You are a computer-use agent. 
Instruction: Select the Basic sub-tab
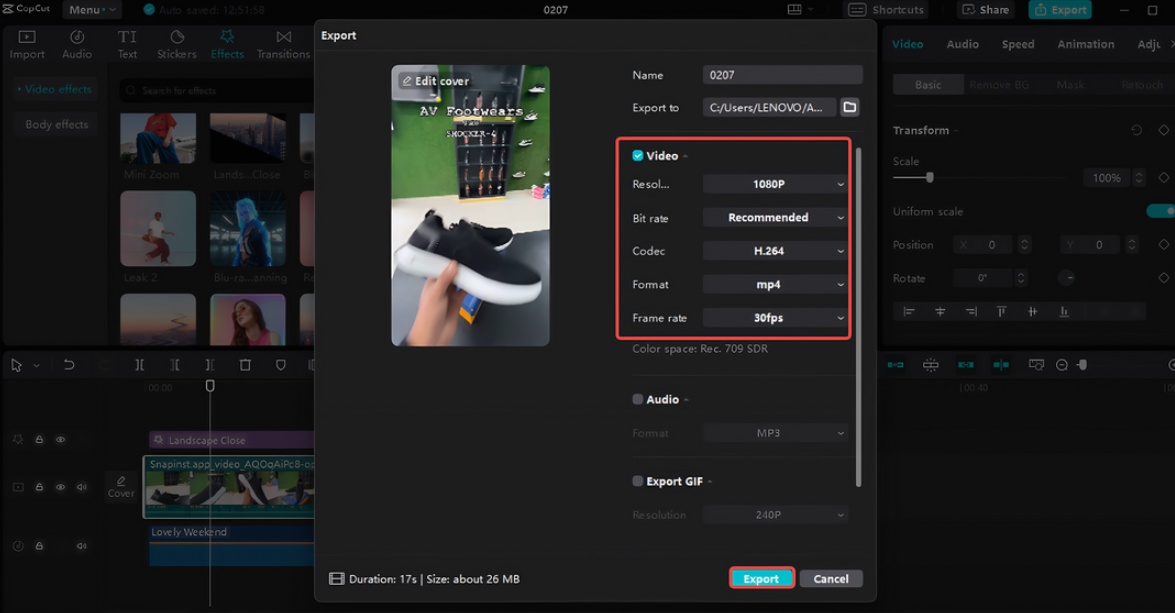[x=928, y=85]
